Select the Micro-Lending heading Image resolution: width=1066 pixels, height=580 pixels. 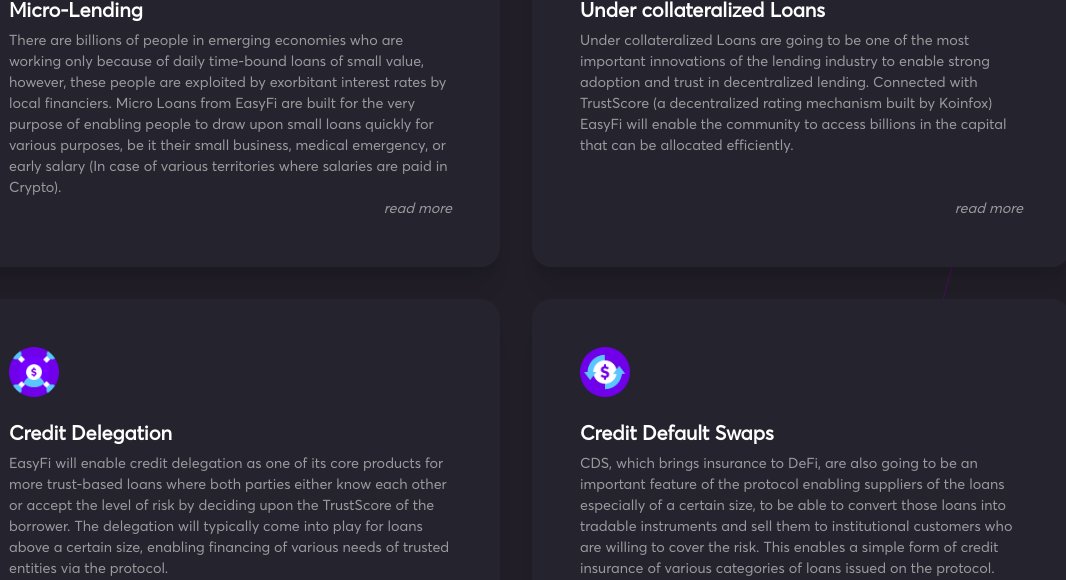click(76, 10)
